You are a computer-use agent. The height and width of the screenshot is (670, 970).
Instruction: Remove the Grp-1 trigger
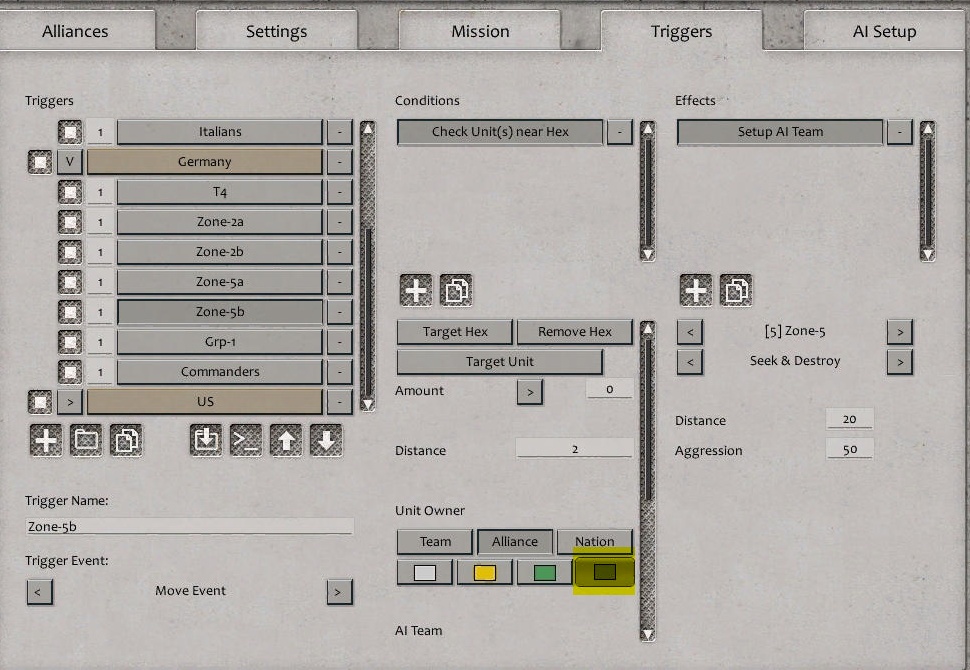point(340,342)
